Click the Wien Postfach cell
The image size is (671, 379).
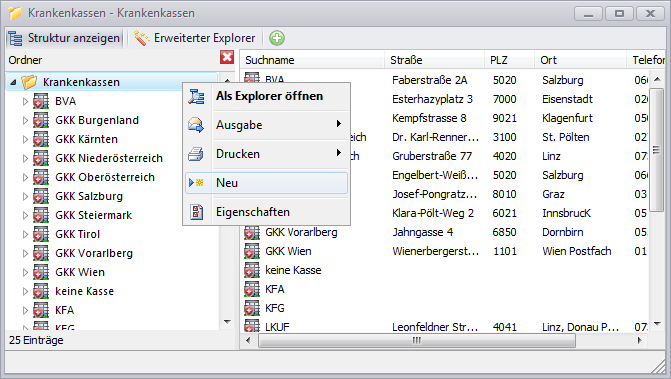[x=576, y=251]
